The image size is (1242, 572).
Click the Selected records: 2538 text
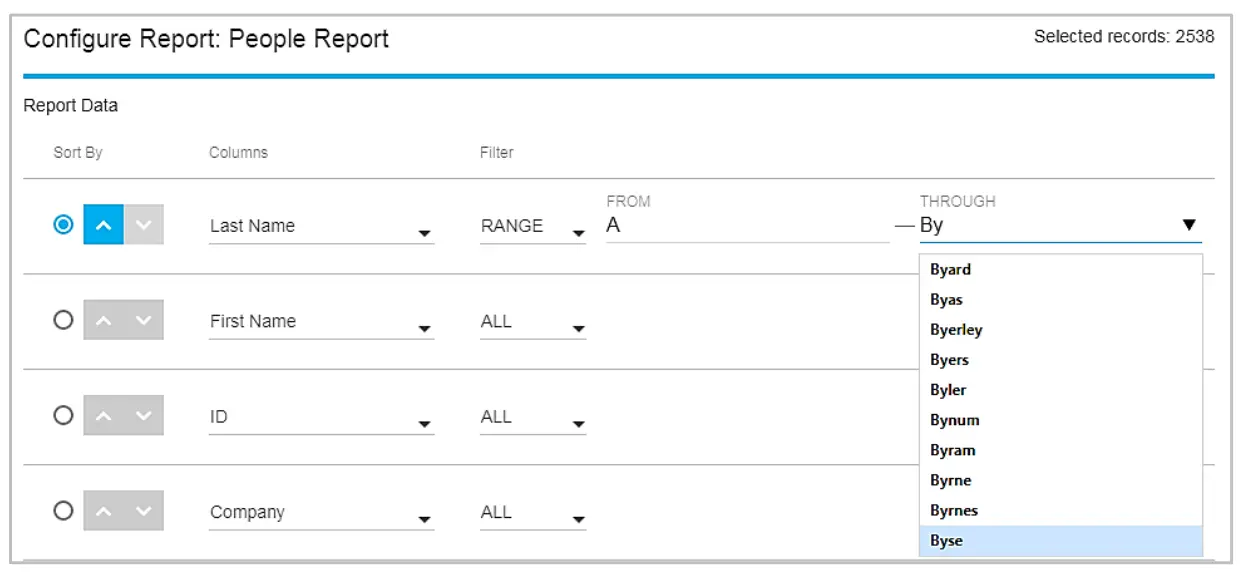point(1124,37)
